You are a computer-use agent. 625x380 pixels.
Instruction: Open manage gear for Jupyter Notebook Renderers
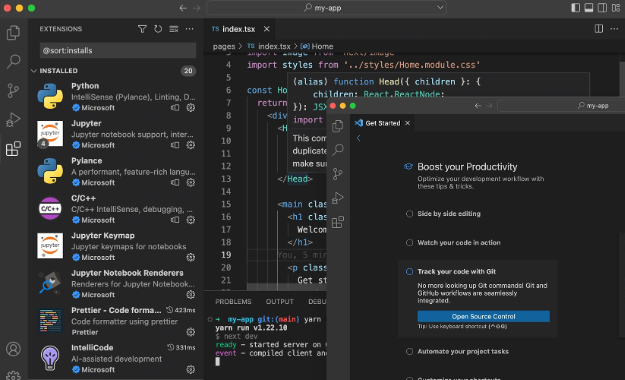191,295
